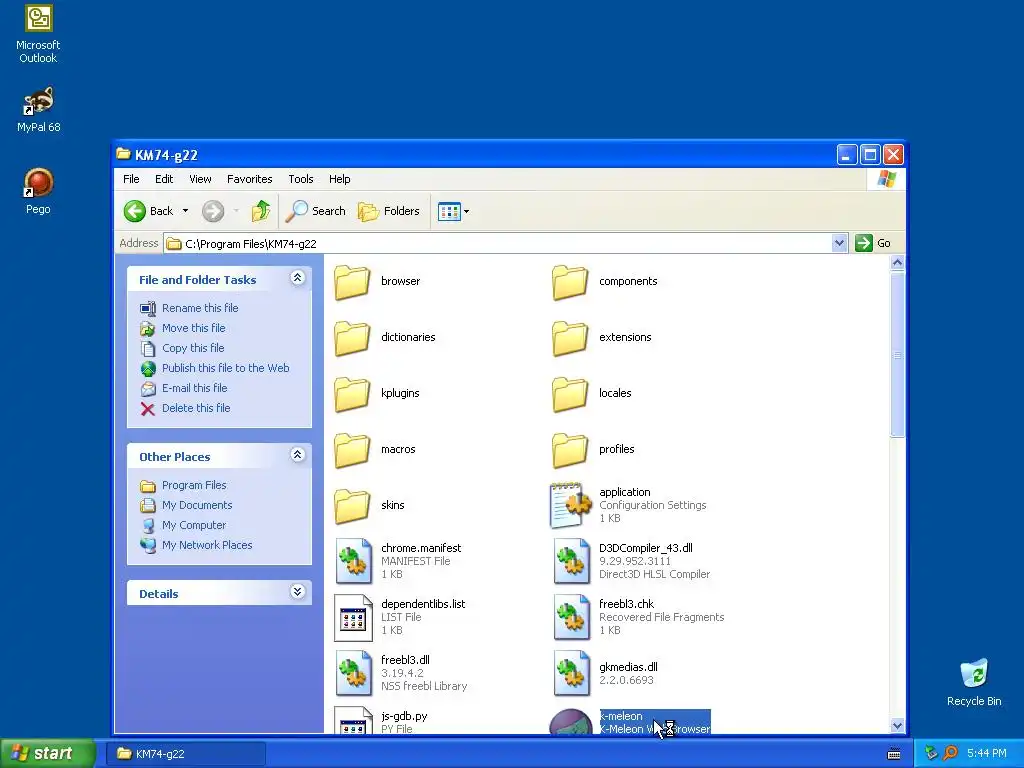1024x768 pixels.
Task: Open the kplugins folder icon
Action: [352, 394]
